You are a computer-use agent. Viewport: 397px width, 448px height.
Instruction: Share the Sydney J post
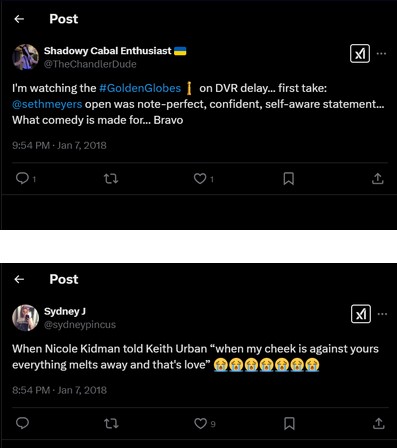pos(378,423)
